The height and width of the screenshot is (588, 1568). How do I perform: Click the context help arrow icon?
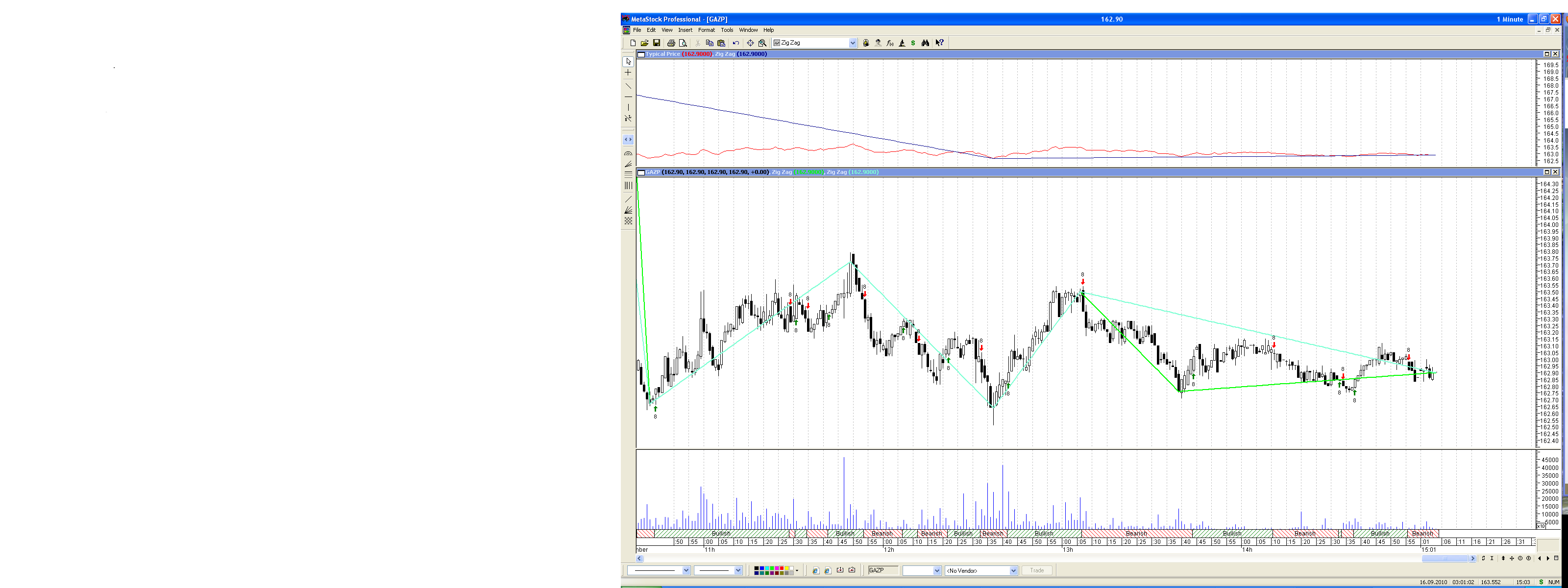(940, 43)
